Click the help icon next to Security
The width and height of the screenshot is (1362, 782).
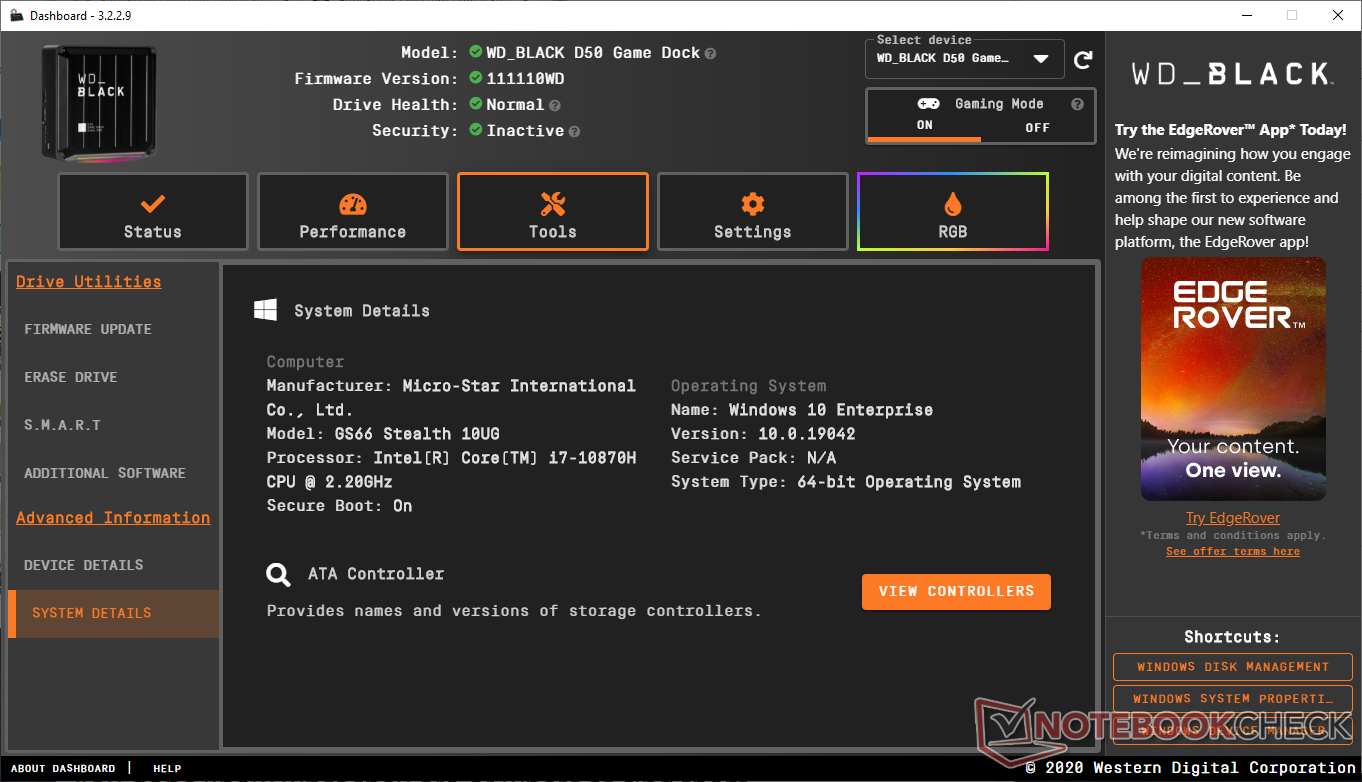click(574, 131)
